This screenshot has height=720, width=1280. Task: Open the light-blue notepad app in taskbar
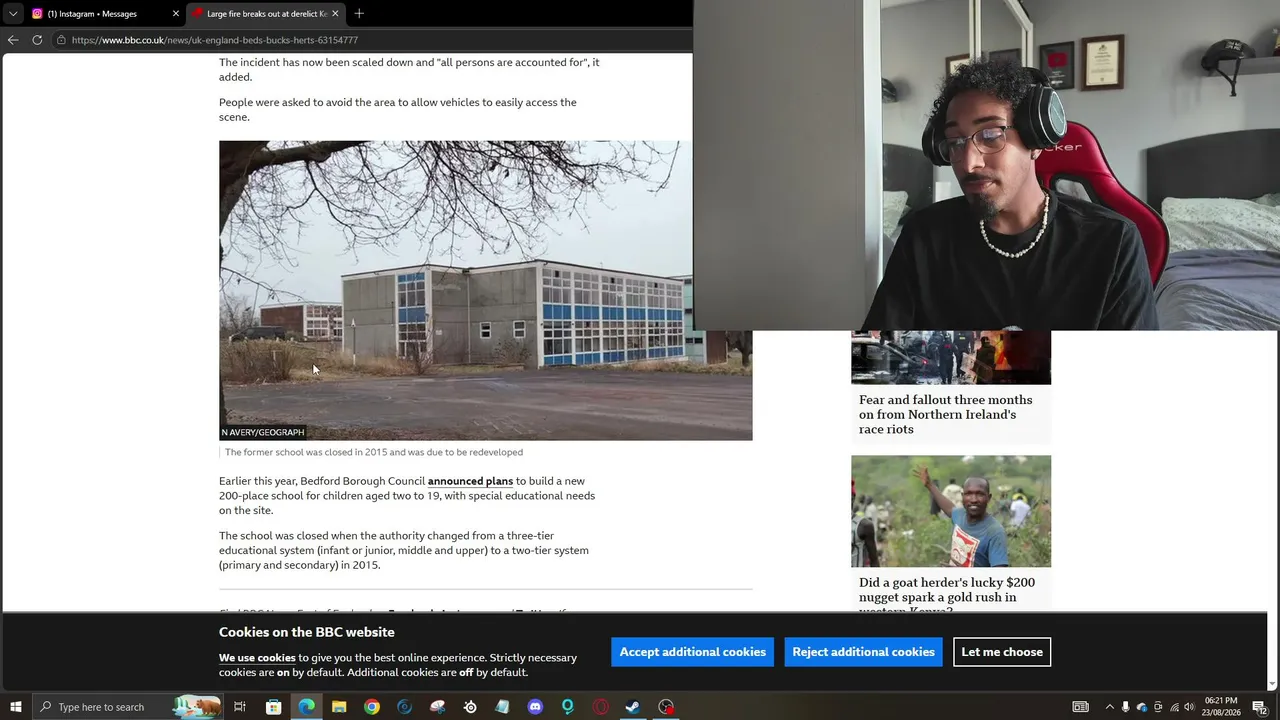pyautogui.click(x=502, y=707)
